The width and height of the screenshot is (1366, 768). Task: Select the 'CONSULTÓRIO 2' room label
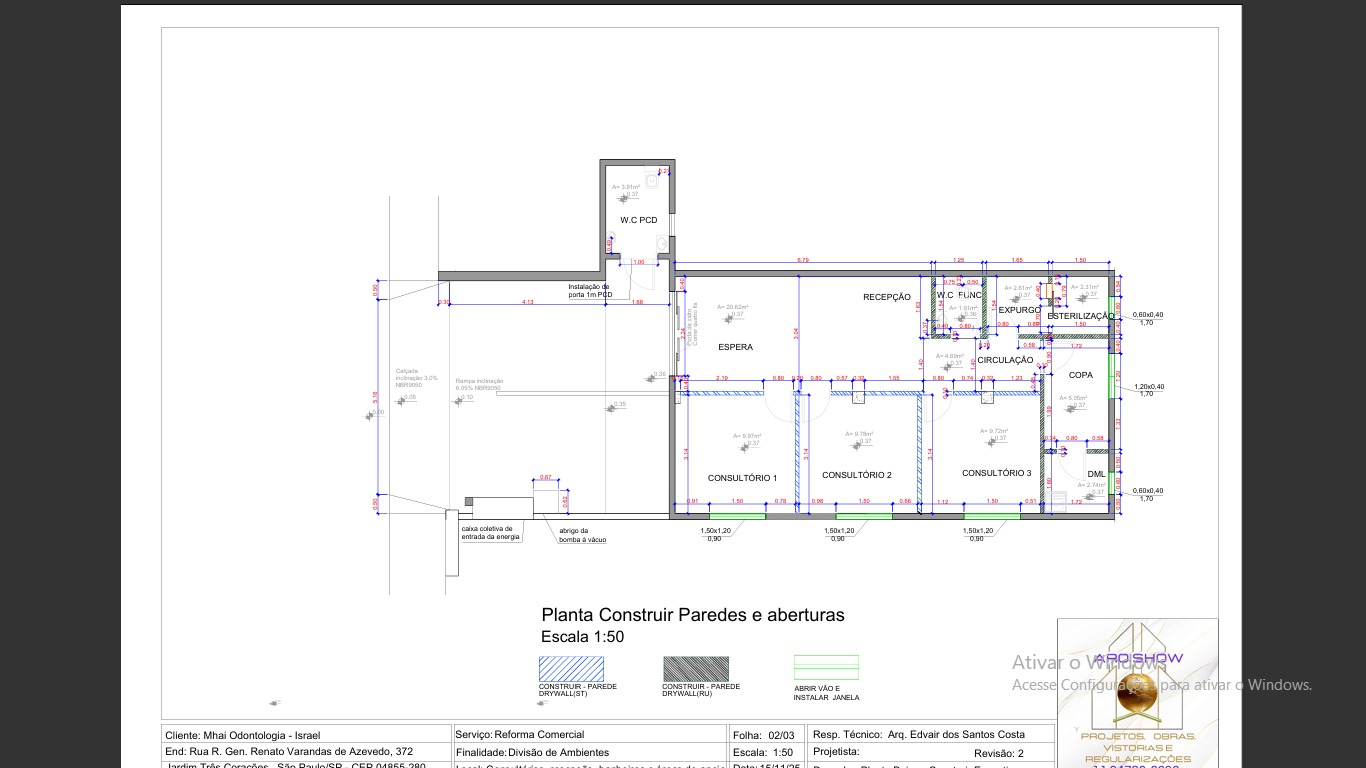tap(857, 475)
